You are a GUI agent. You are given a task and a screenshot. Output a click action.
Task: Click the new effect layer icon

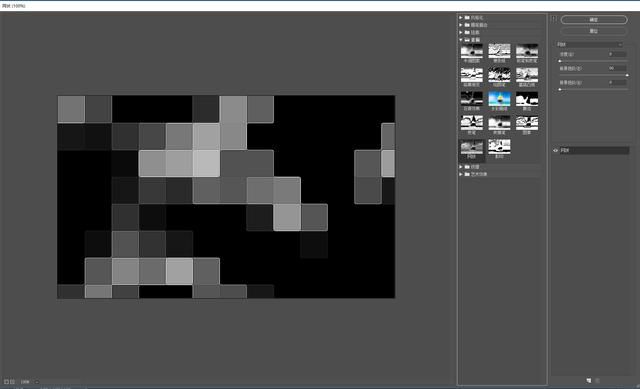pos(589,380)
